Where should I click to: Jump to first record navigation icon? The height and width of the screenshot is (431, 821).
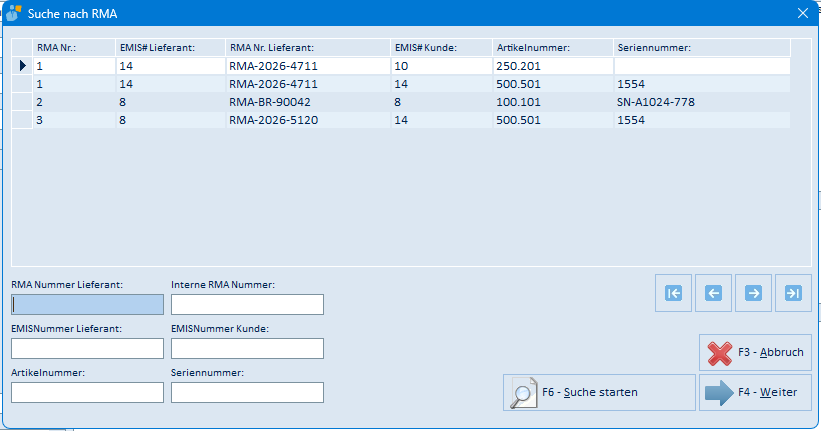pos(673,293)
